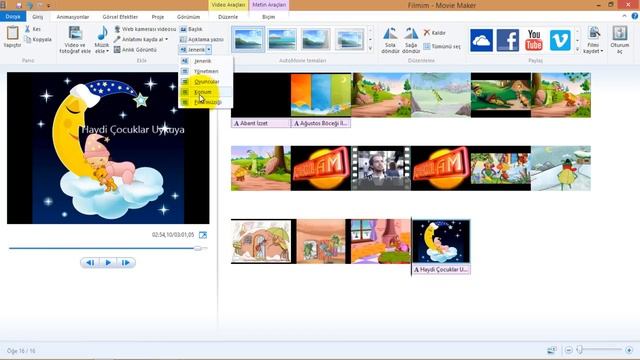640x360 pixels.
Task: Open Video ve fotoğraf ekle
Action: (x=75, y=40)
